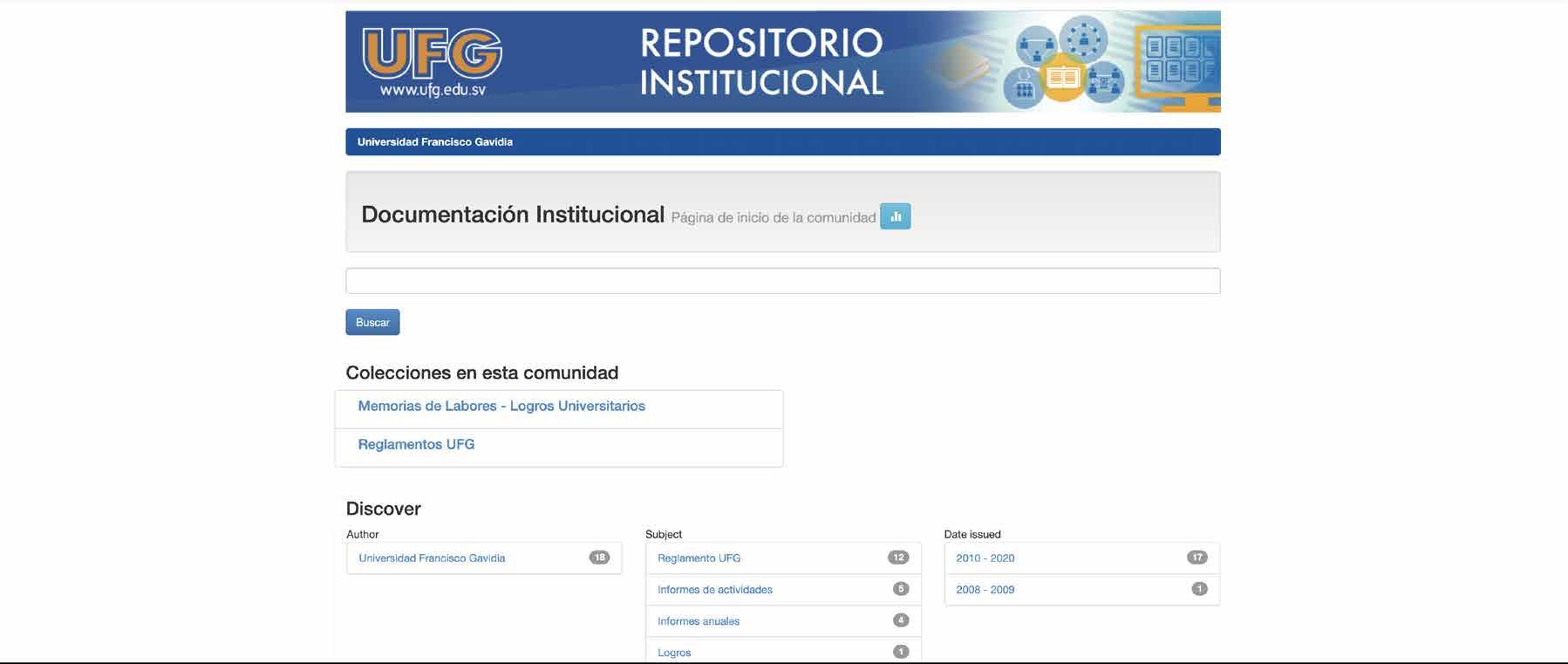Filter by subject Informes de actividades
1568x664 pixels.
(x=714, y=590)
